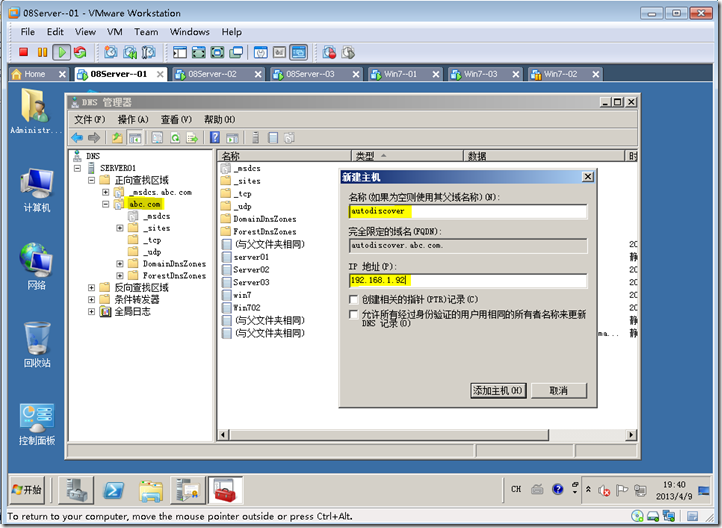Click the red toolbox taskbar icon
Image resolution: width=722 pixels, height=528 pixels.
pyautogui.click(x=225, y=490)
